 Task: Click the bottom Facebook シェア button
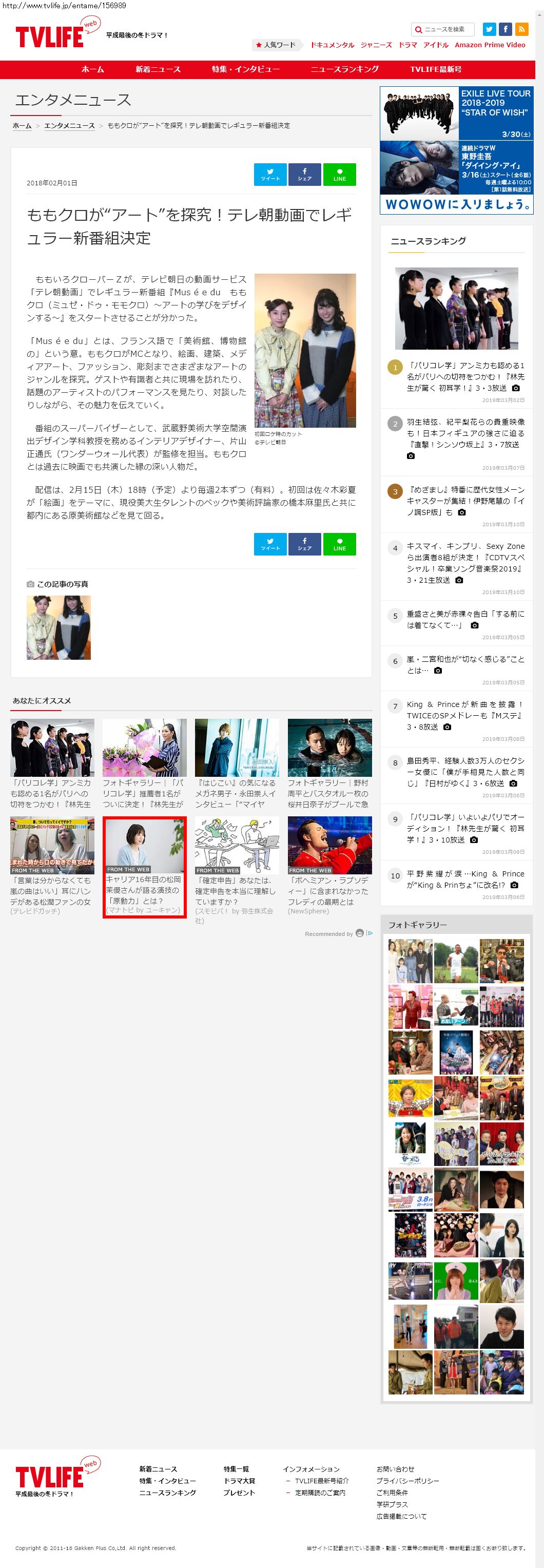tap(305, 544)
